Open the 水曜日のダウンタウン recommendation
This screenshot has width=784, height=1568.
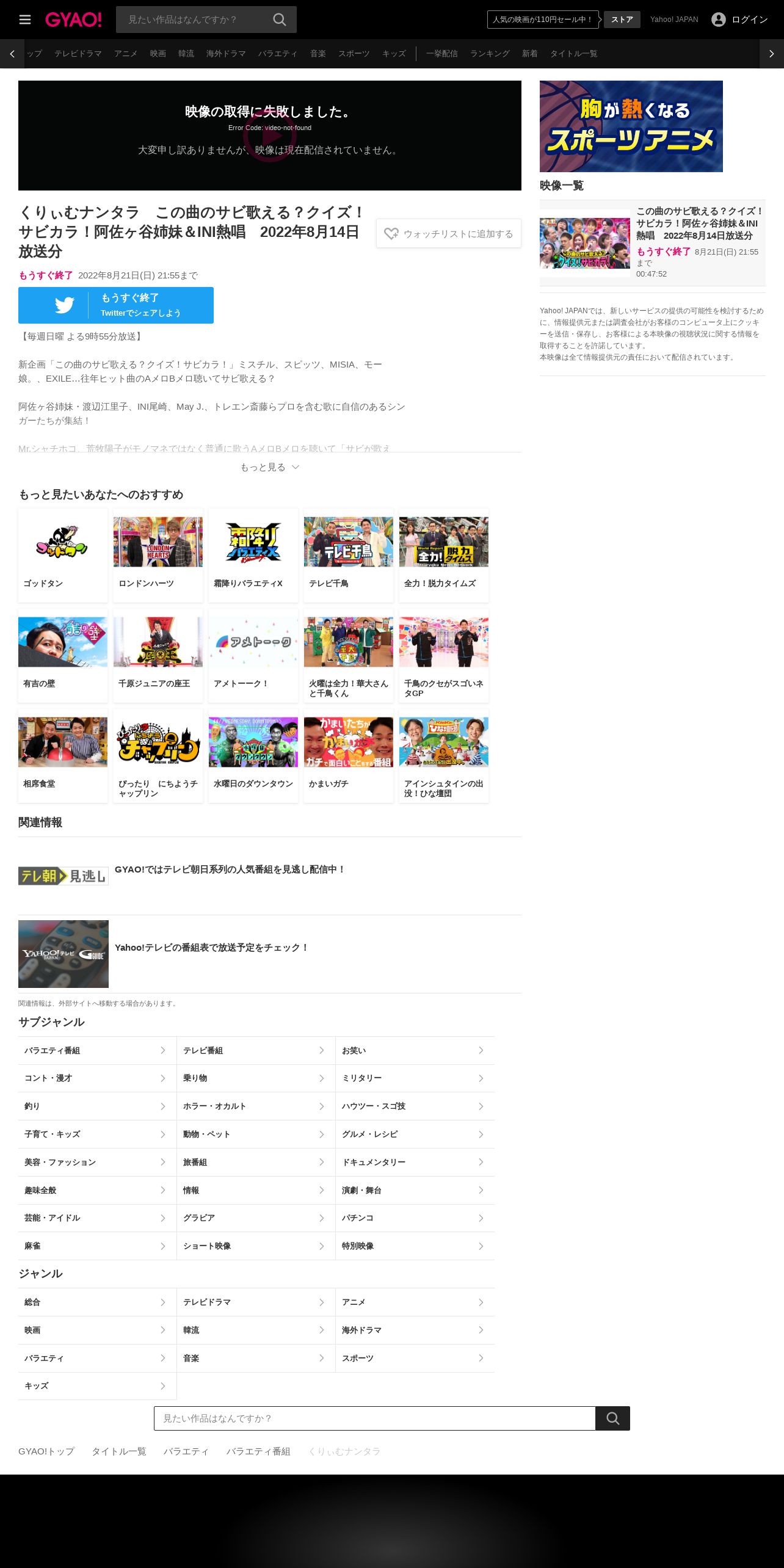click(x=253, y=756)
